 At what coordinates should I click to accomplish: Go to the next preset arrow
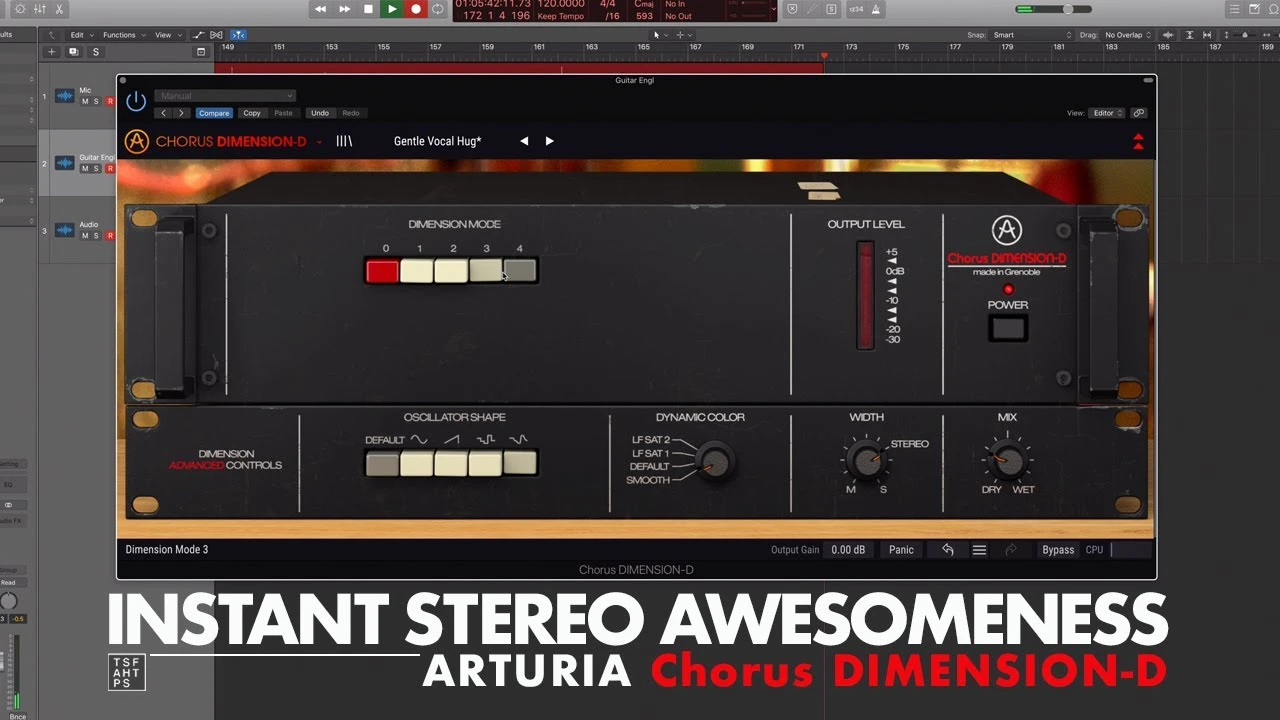[549, 141]
